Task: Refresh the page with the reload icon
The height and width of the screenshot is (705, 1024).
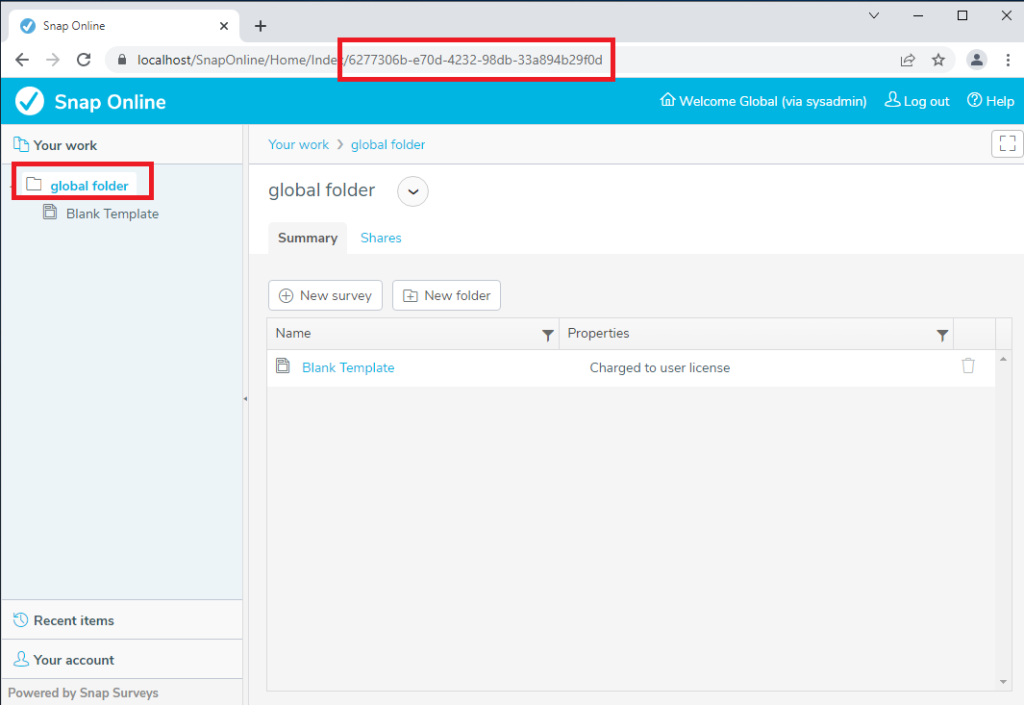Action: [x=83, y=60]
